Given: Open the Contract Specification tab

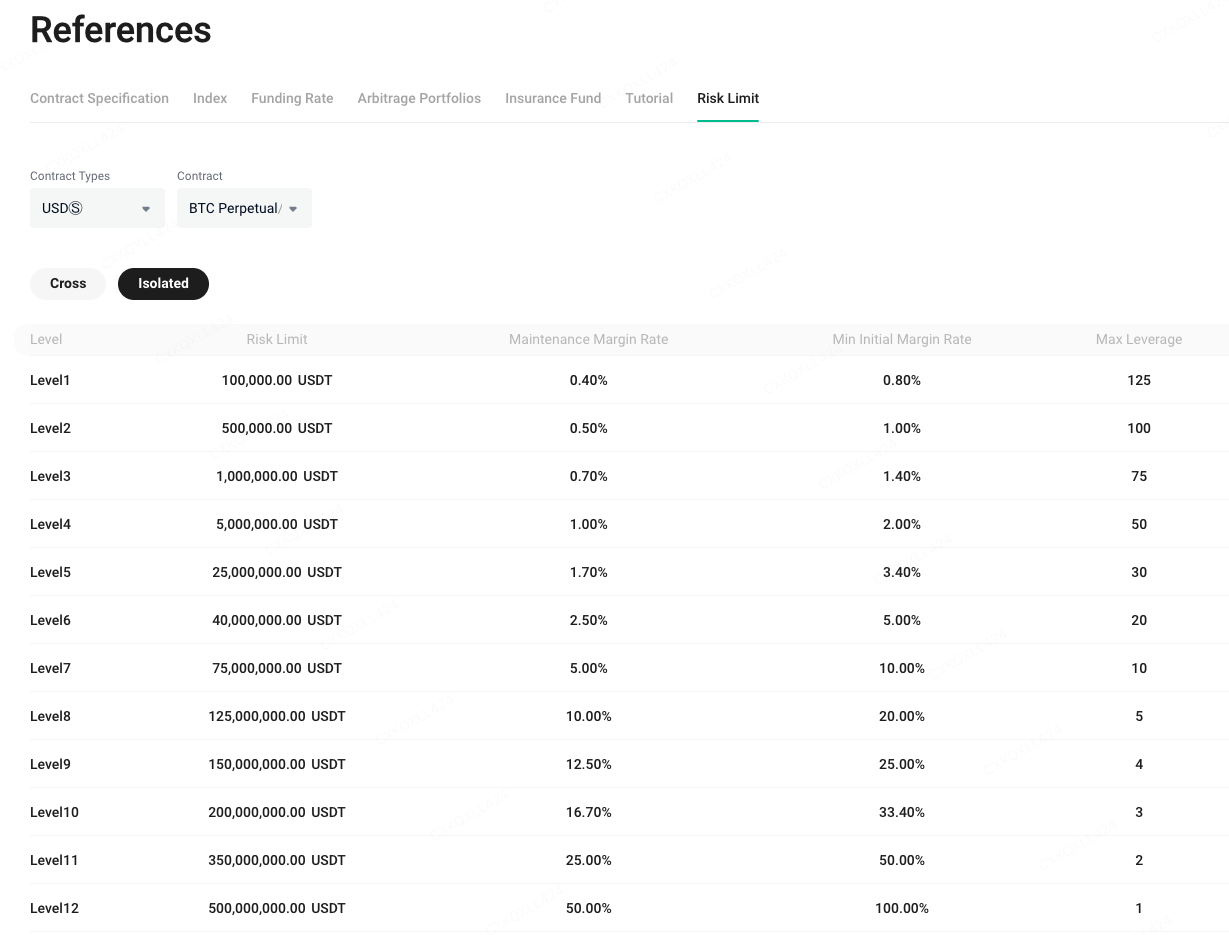Looking at the screenshot, I should 99,98.
